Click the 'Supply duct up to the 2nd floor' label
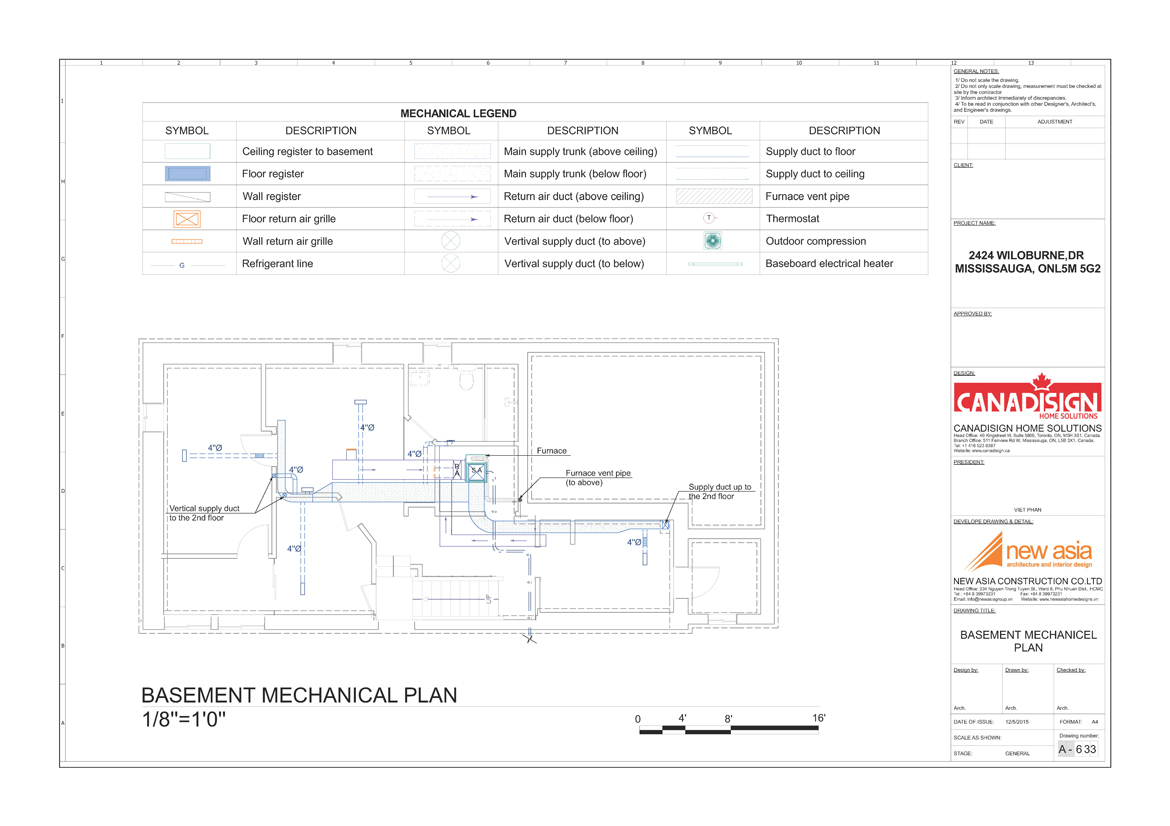The image size is (1170, 826). click(x=719, y=491)
